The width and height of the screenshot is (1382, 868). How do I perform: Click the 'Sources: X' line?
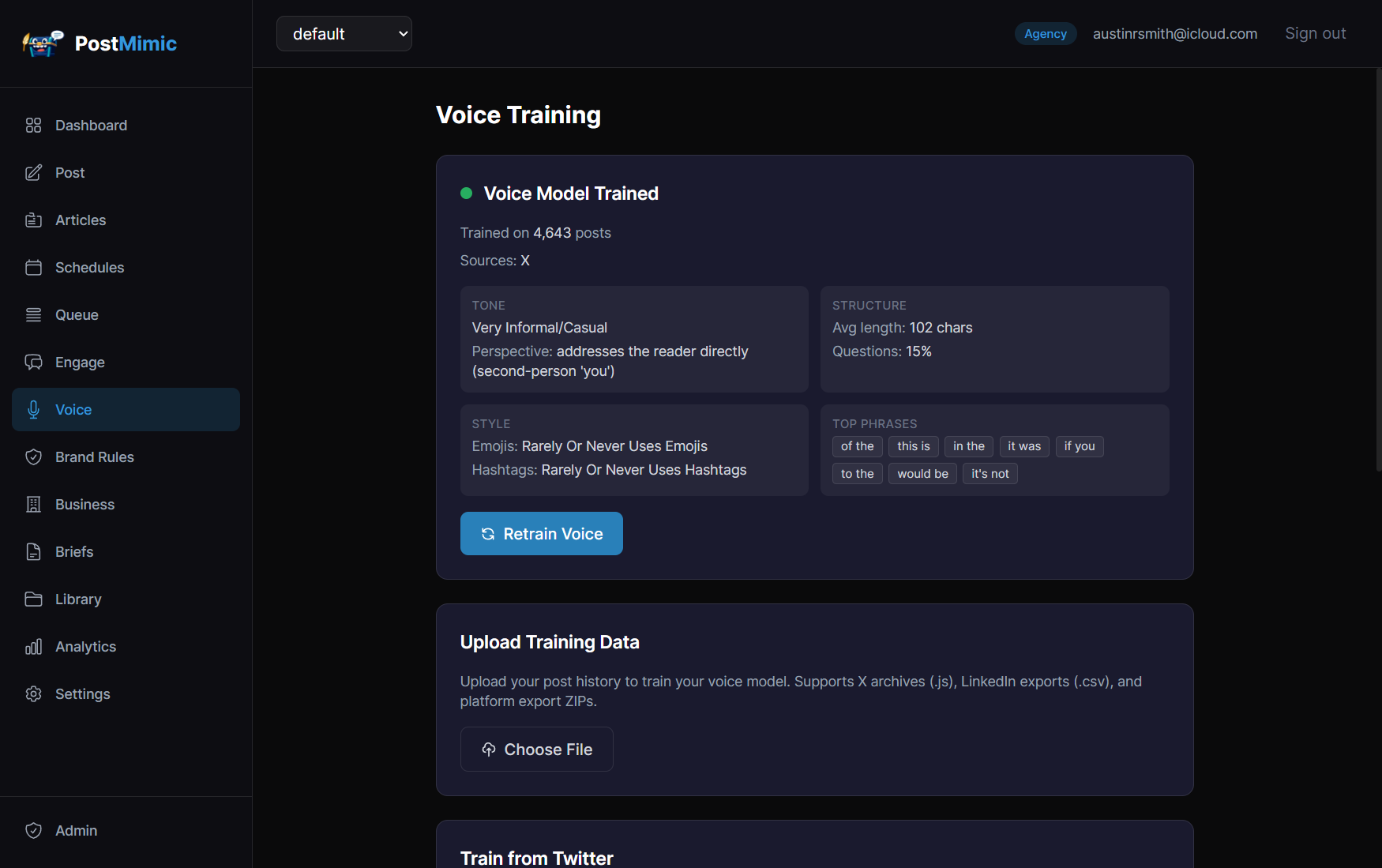pos(495,261)
